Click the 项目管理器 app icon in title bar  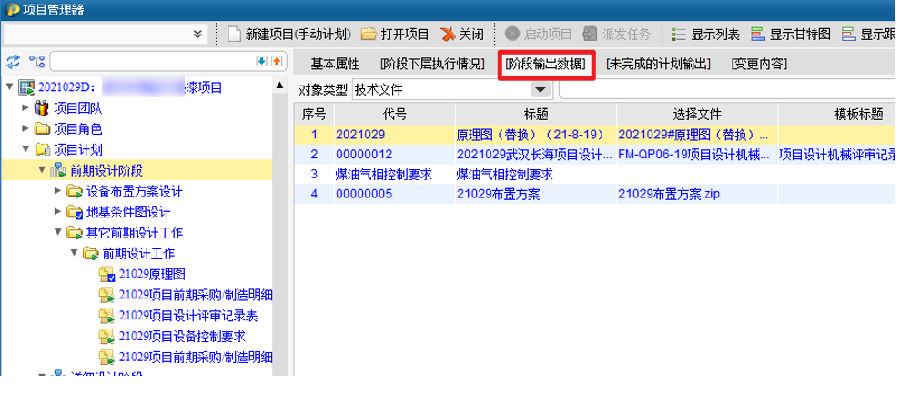pyautogui.click(x=11, y=9)
